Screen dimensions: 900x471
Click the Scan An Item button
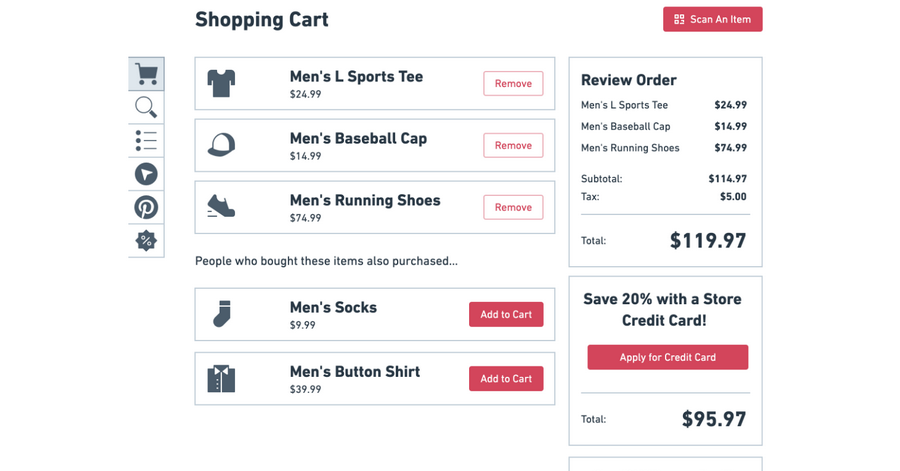click(713, 19)
